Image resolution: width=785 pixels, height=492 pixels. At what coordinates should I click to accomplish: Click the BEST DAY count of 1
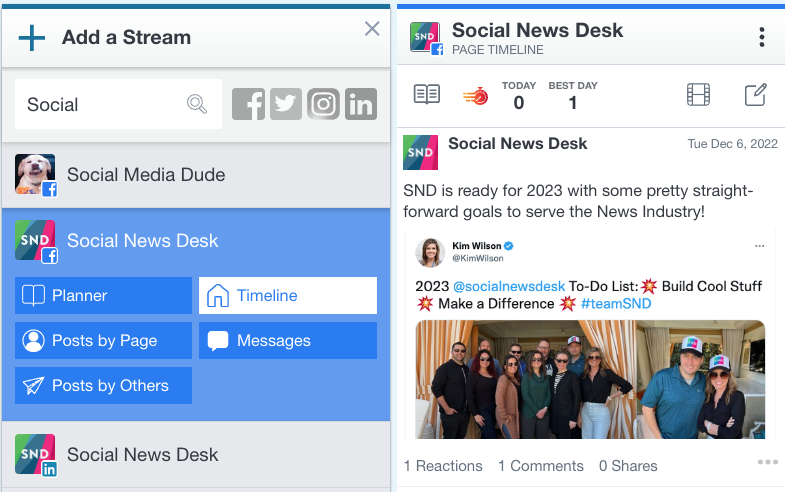(573, 103)
